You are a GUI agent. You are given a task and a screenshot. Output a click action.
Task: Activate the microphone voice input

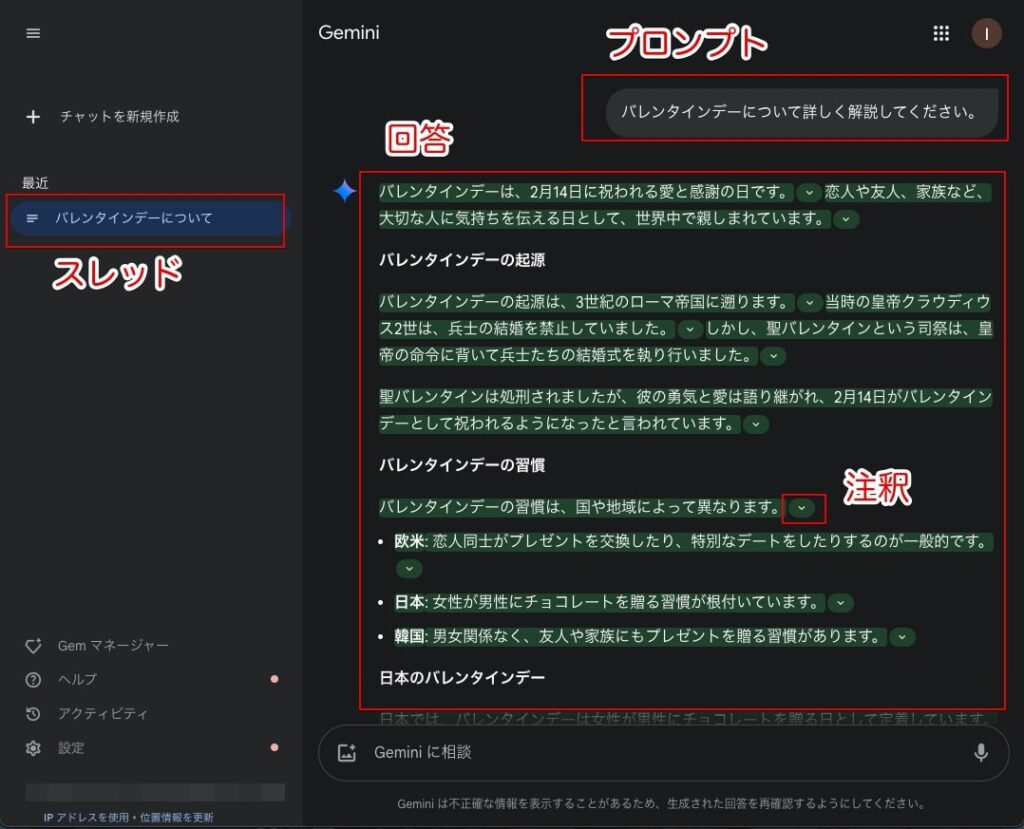click(980, 753)
